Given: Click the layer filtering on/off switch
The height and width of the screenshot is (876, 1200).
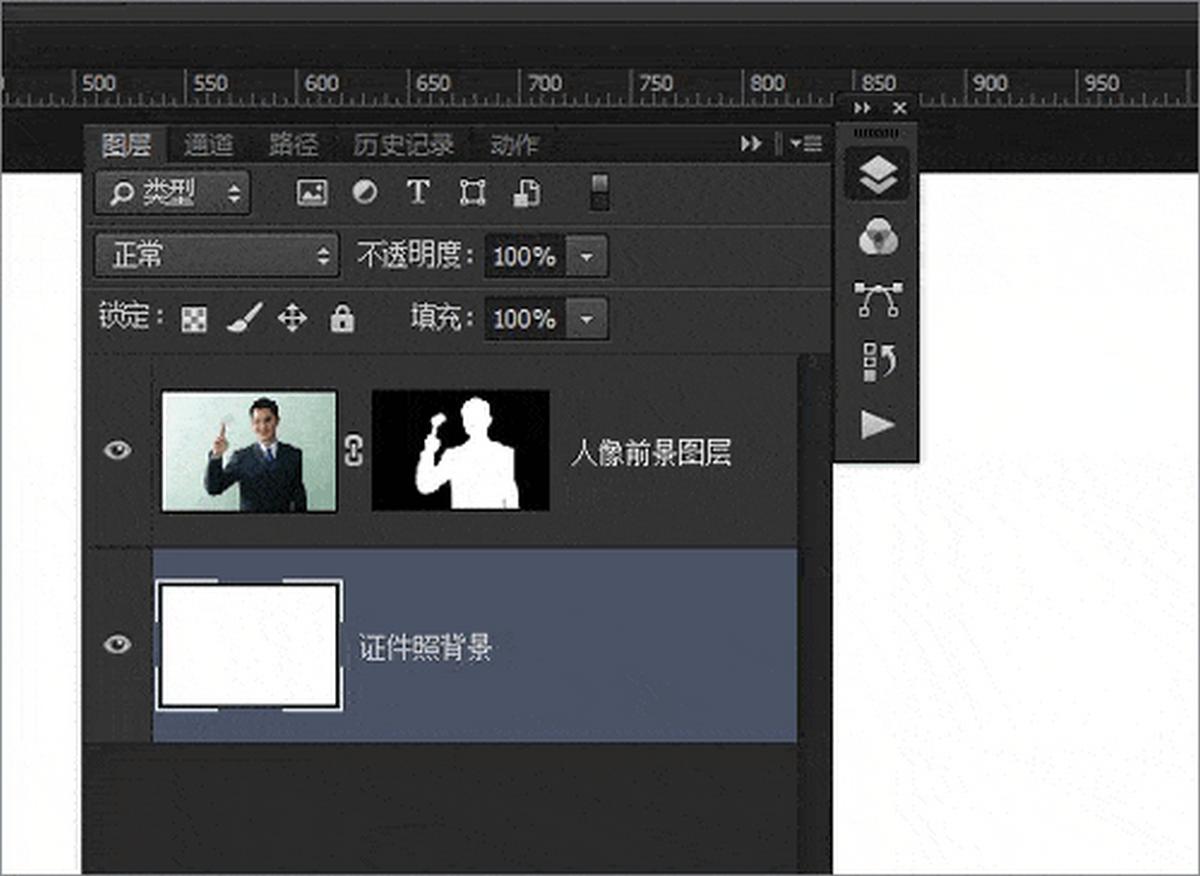Looking at the screenshot, I should pyautogui.click(x=600, y=193).
